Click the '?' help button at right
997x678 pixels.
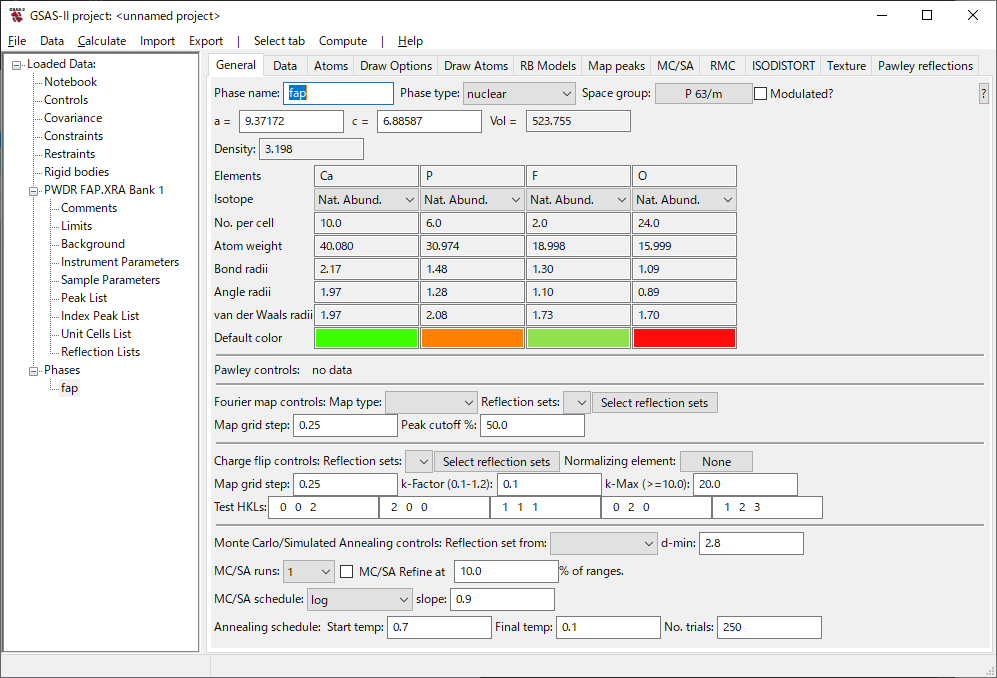pos(983,94)
